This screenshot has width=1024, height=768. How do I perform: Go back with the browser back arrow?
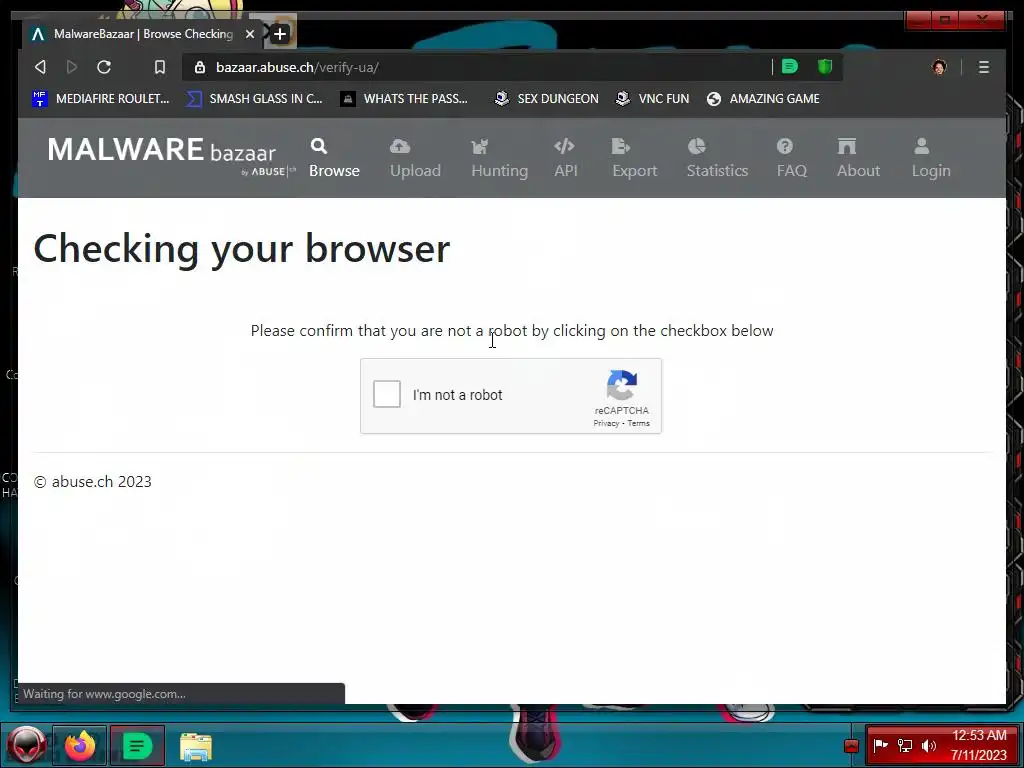click(x=40, y=67)
